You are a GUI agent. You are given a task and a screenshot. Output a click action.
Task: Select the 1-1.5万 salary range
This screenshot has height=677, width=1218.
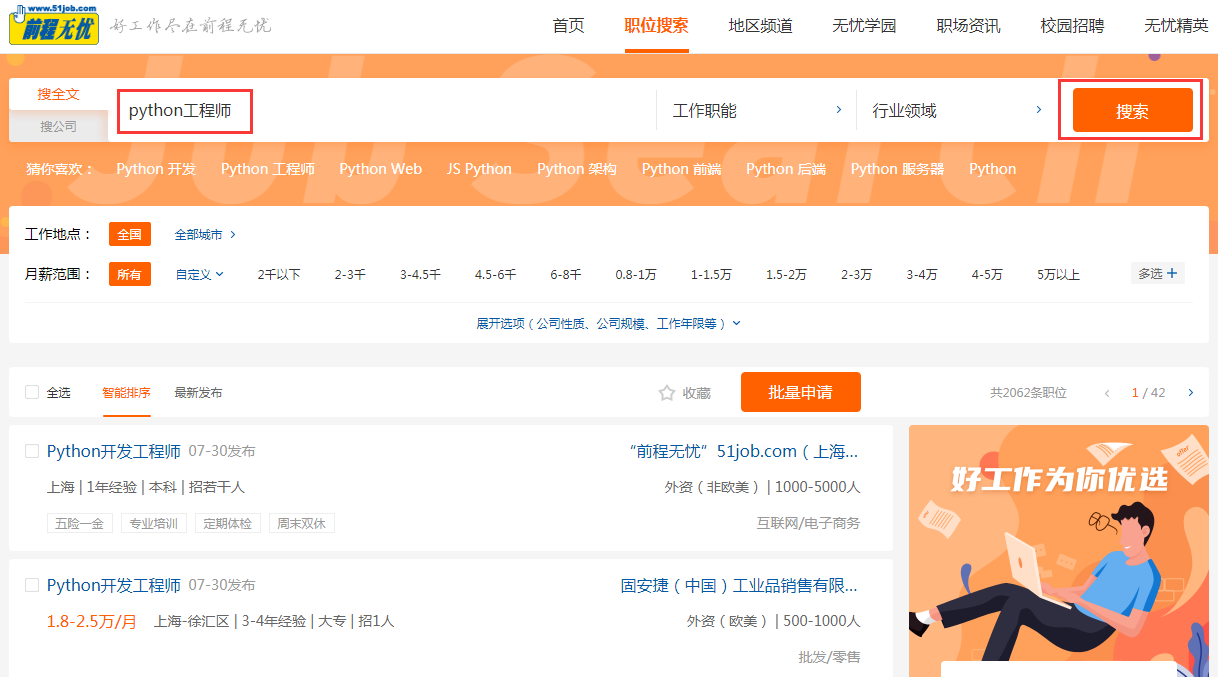(710, 274)
